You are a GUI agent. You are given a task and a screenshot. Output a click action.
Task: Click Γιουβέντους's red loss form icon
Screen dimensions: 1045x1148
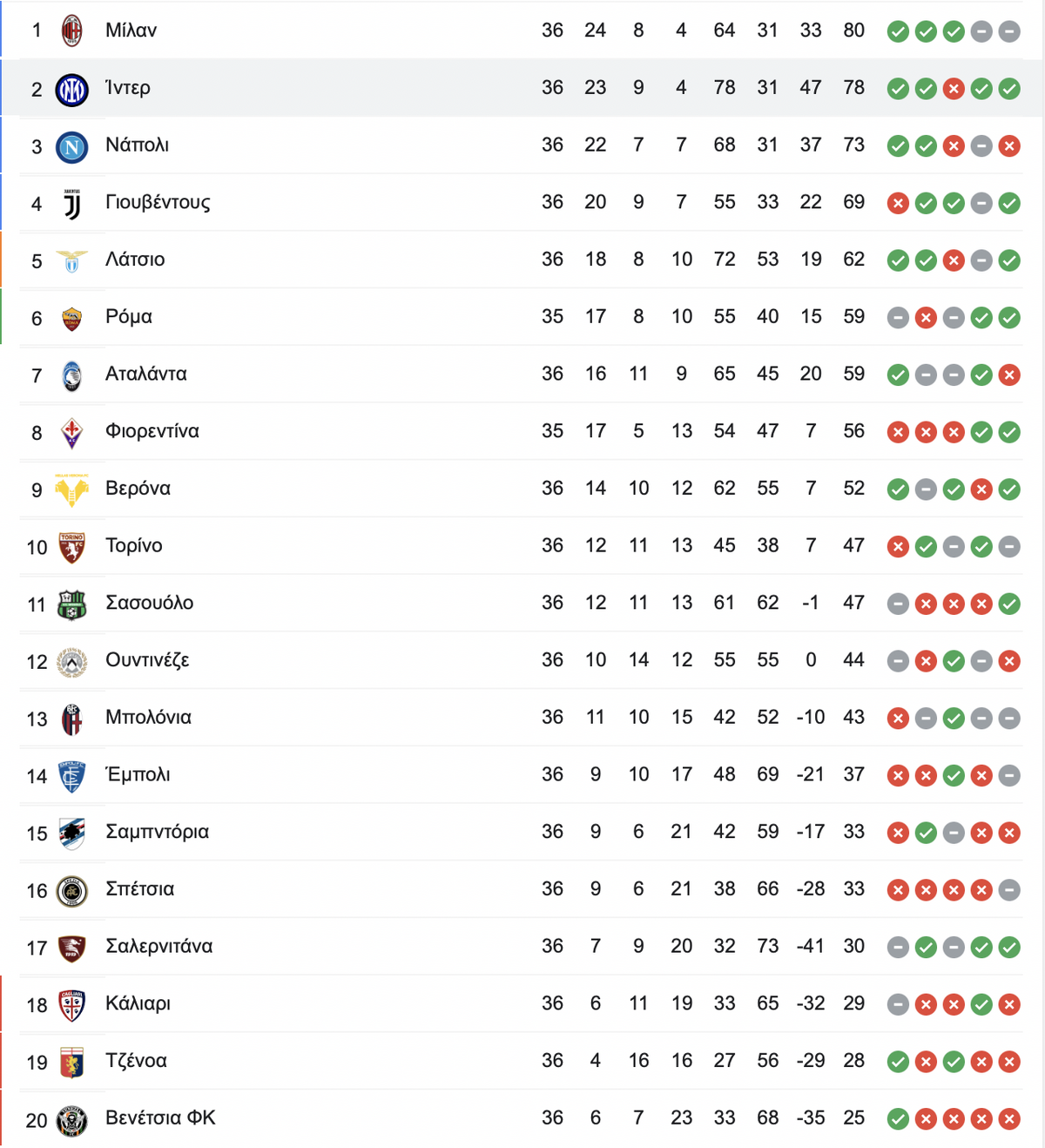point(898,204)
